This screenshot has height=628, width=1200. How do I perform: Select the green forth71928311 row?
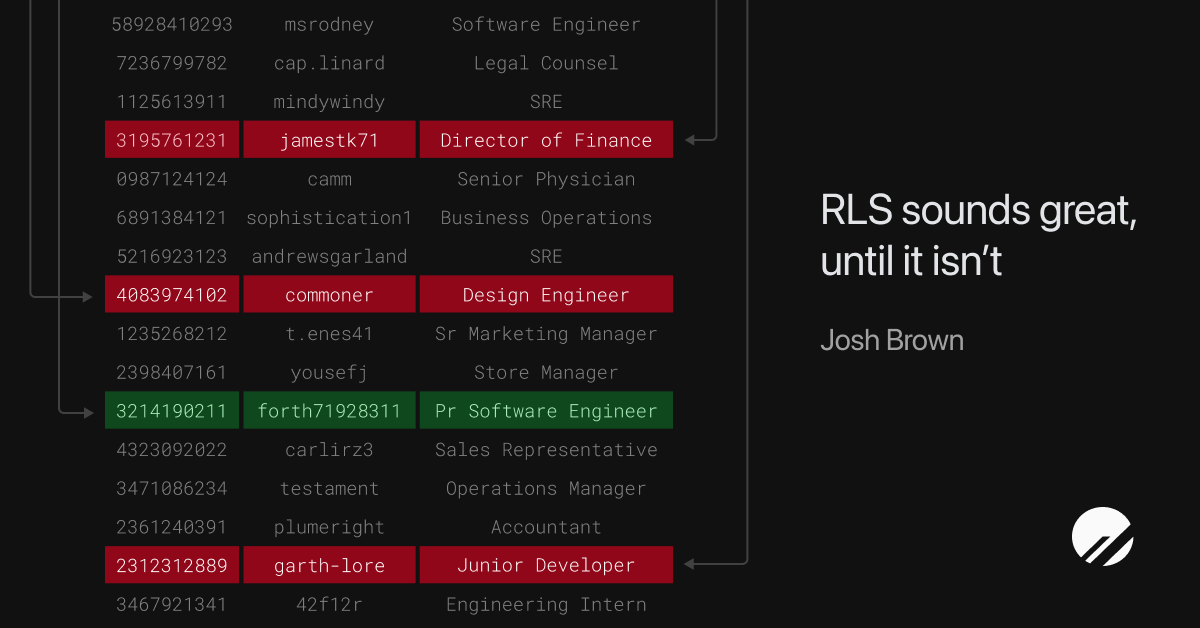329,410
